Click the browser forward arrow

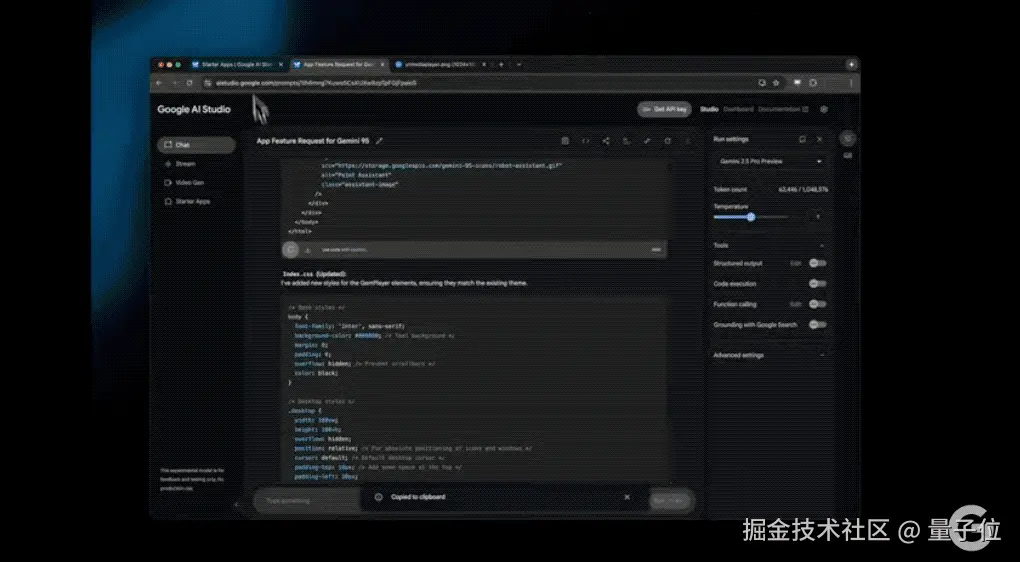point(174,83)
